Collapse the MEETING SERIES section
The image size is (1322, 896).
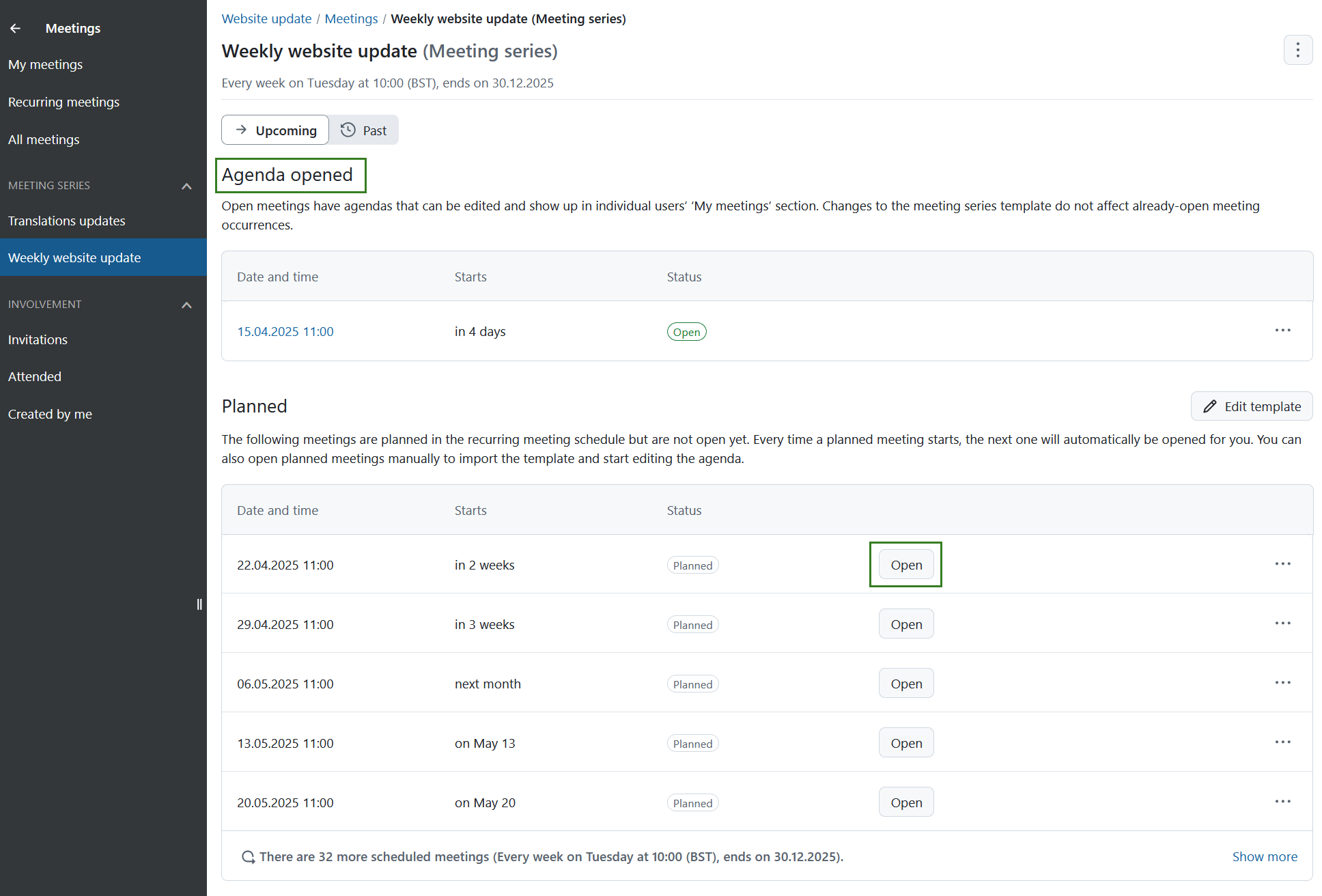click(186, 185)
